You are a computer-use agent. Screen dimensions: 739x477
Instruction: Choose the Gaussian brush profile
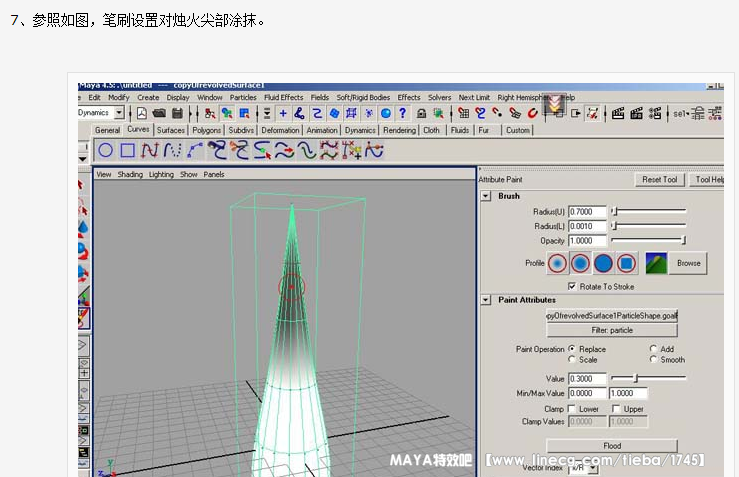557,264
